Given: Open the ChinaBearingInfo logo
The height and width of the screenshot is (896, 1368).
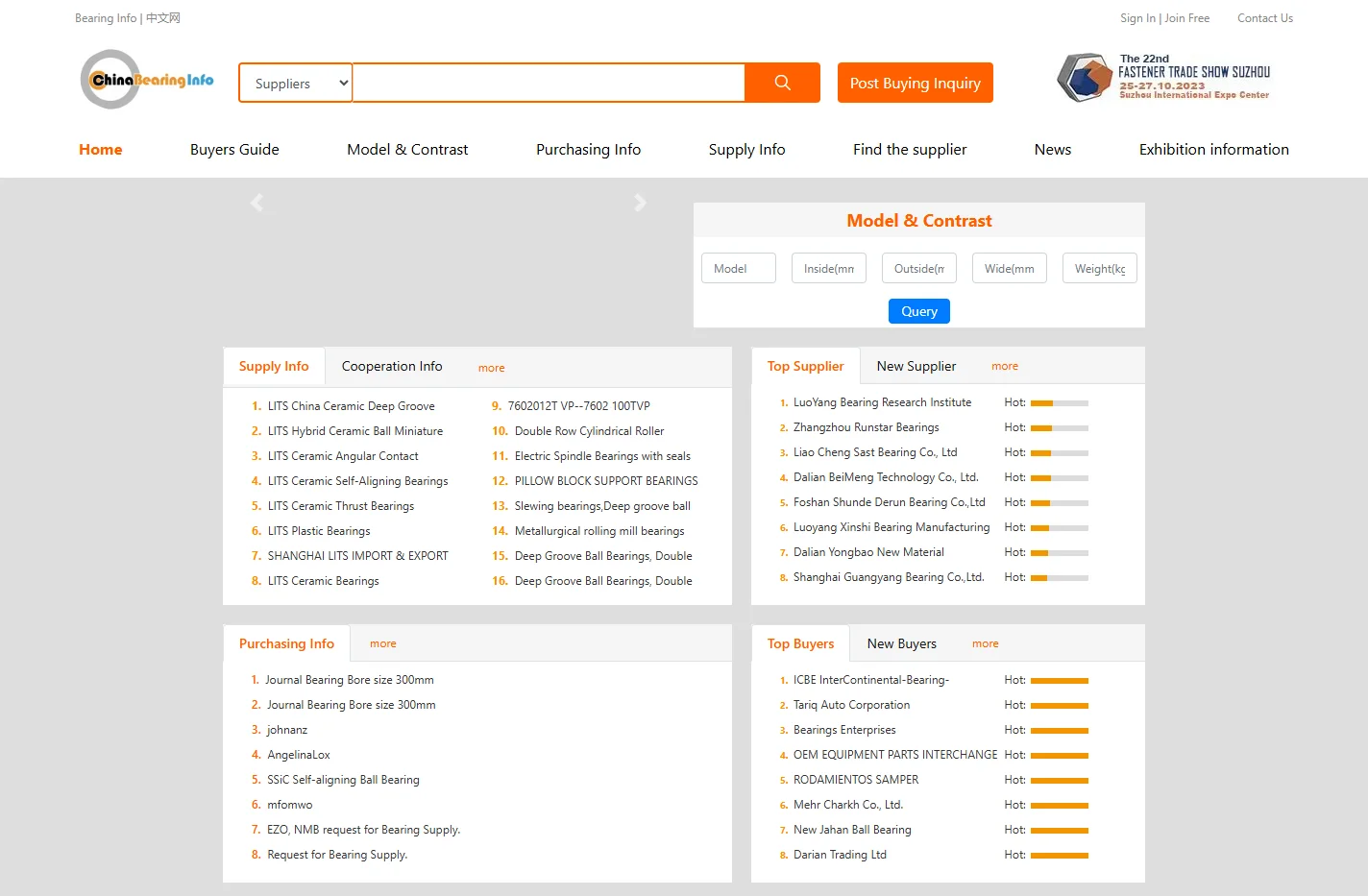Looking at the screenshot, I should coord(147,80).
